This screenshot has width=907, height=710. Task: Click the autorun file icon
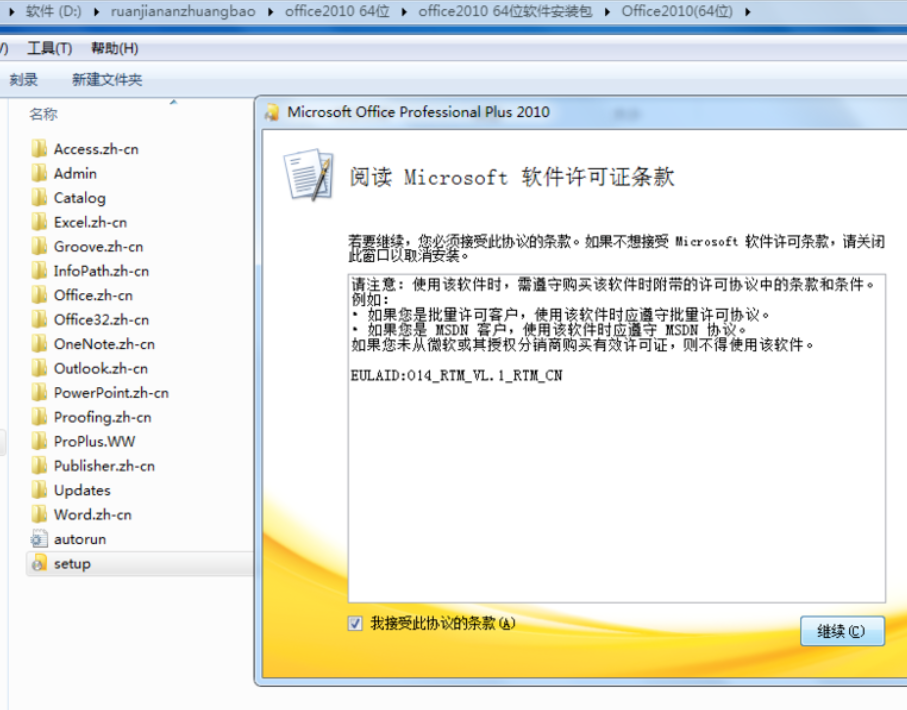[39, 539]
